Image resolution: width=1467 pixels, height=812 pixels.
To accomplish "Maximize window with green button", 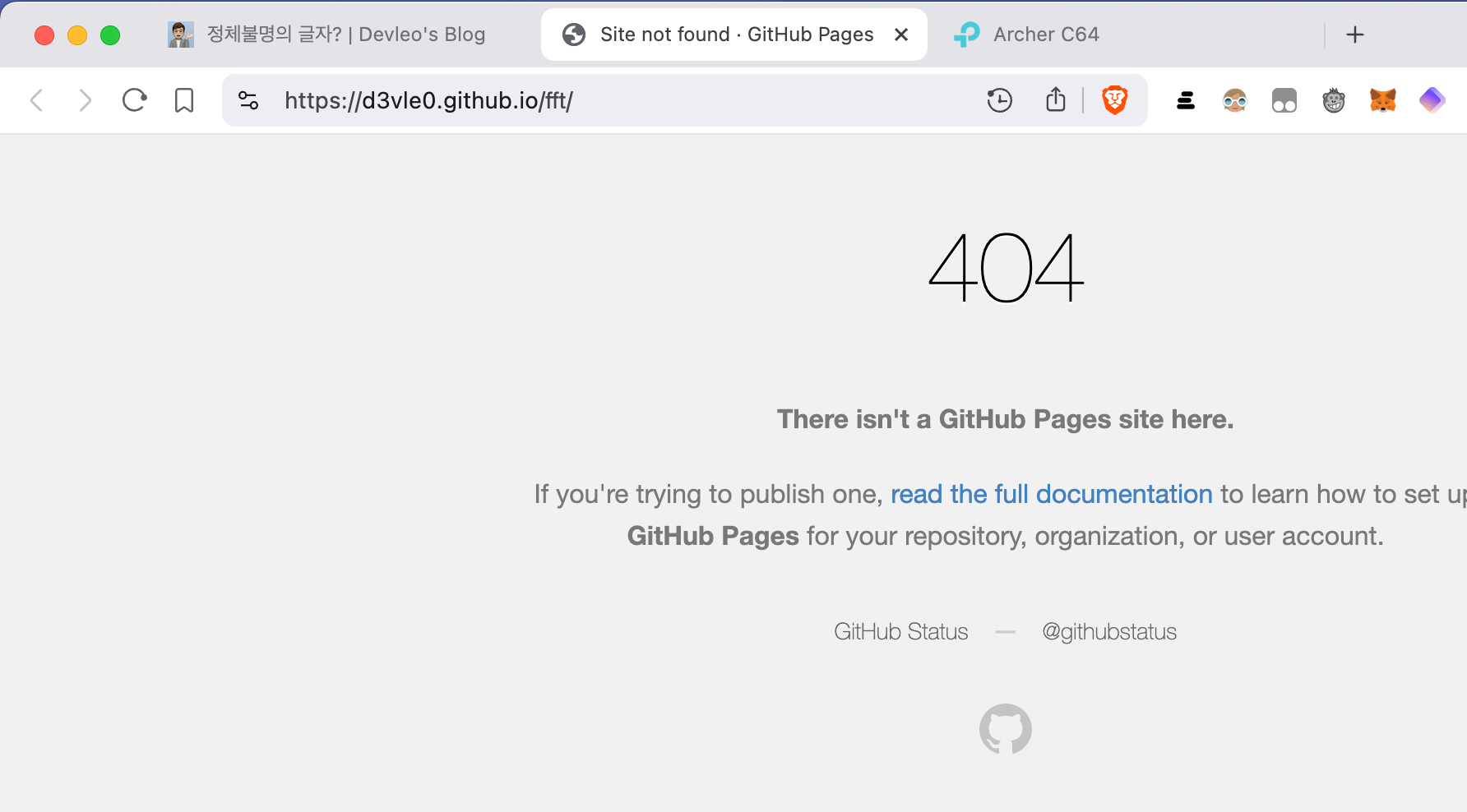I will coord(110,35).
